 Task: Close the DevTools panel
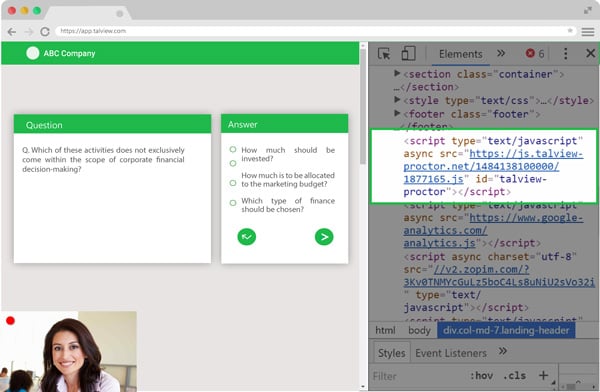tap(590, 53)
